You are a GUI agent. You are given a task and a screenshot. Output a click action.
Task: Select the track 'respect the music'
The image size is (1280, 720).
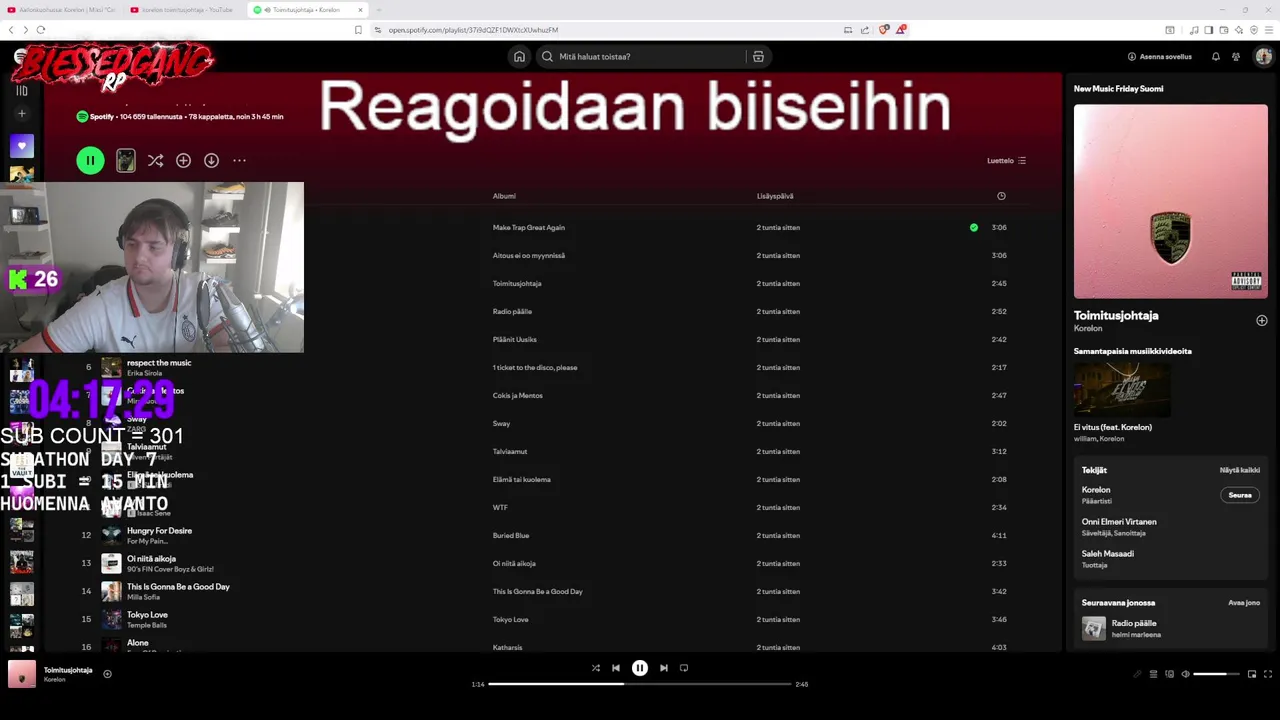pos(159,363)
